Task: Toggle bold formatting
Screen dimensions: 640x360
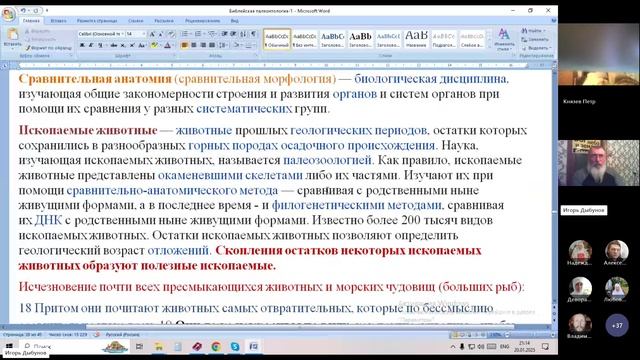Action: point(82,45)
